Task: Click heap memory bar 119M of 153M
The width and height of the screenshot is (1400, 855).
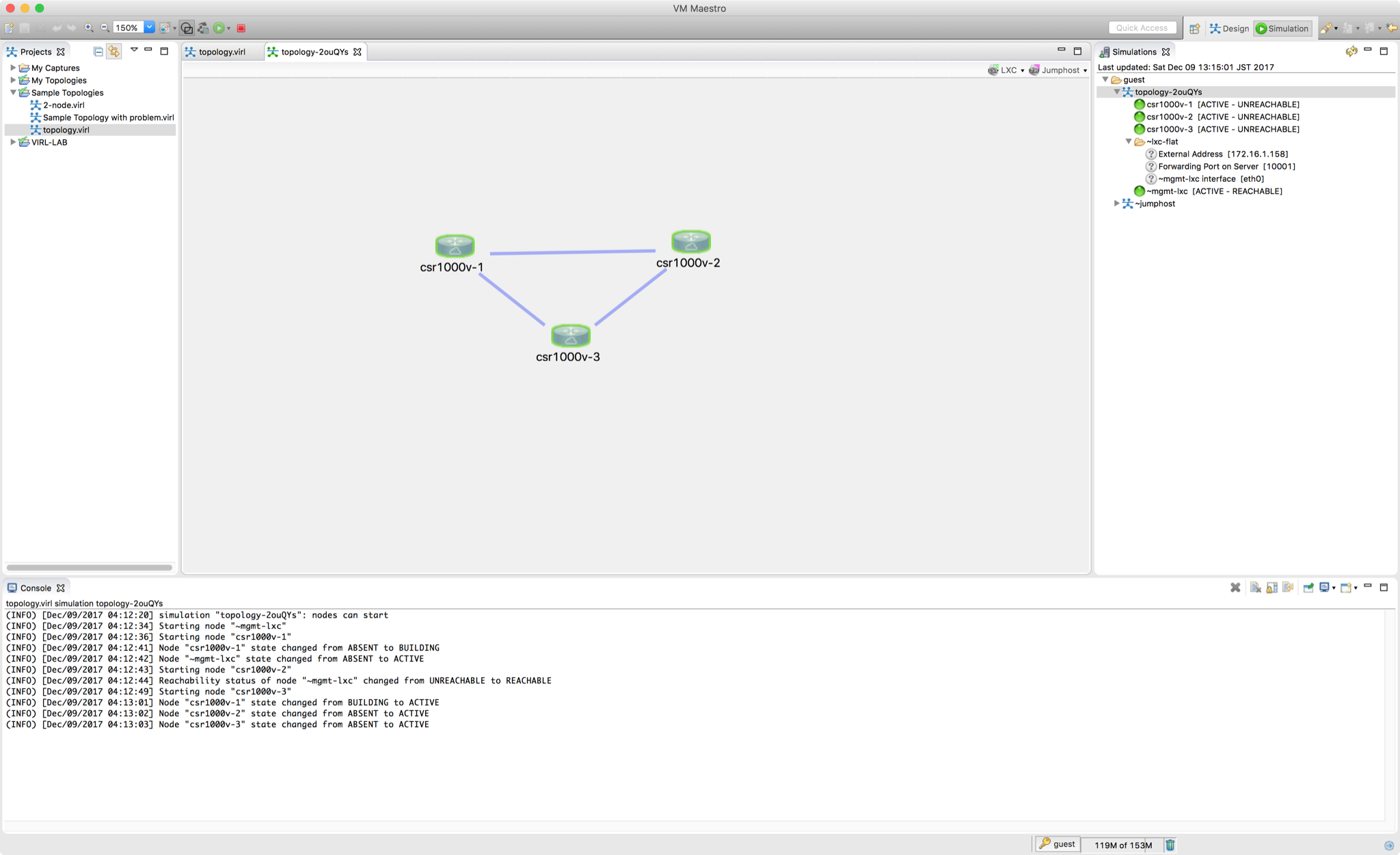Action: click(1122, 845)
